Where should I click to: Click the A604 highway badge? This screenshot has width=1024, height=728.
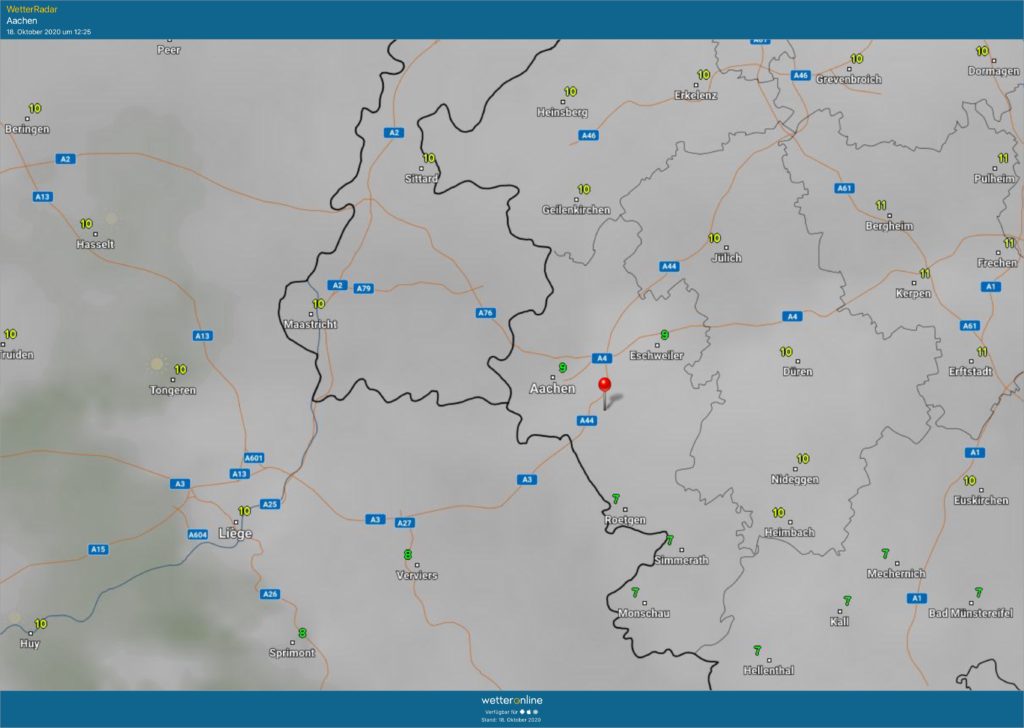tap(198, 535)
